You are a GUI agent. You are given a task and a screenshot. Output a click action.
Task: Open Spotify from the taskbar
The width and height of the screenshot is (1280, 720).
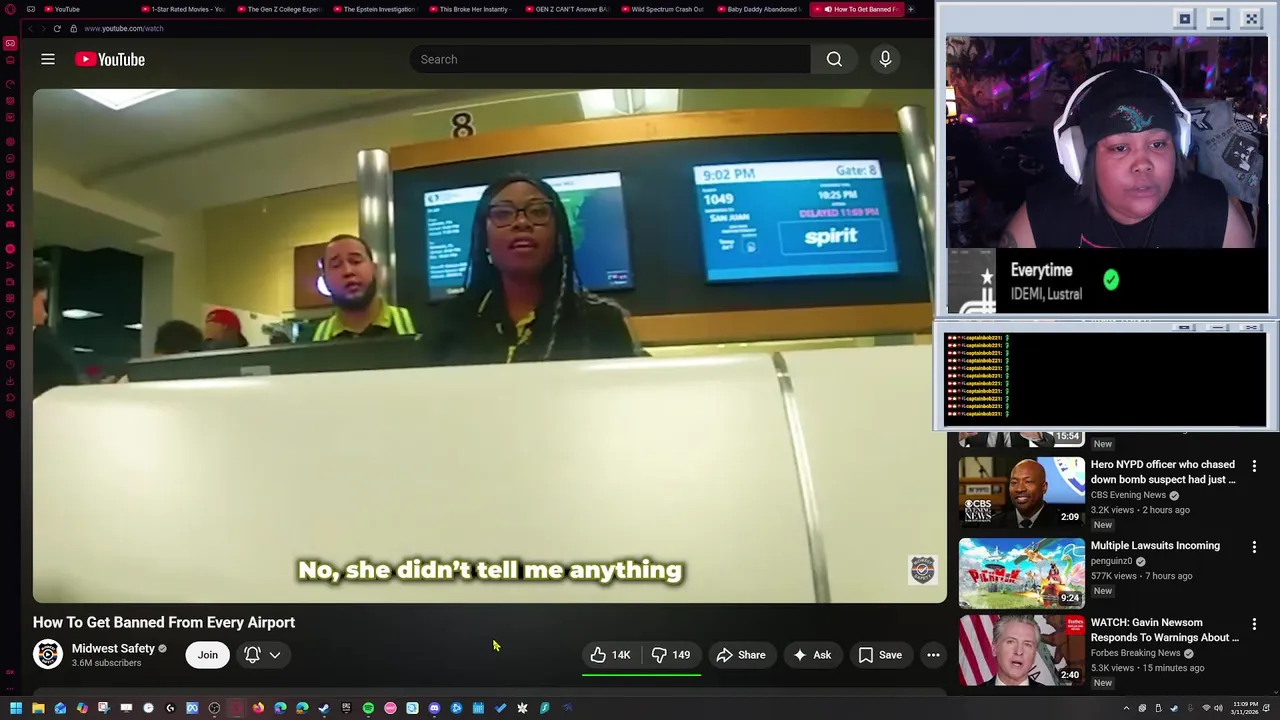click(x=368, y=708)
